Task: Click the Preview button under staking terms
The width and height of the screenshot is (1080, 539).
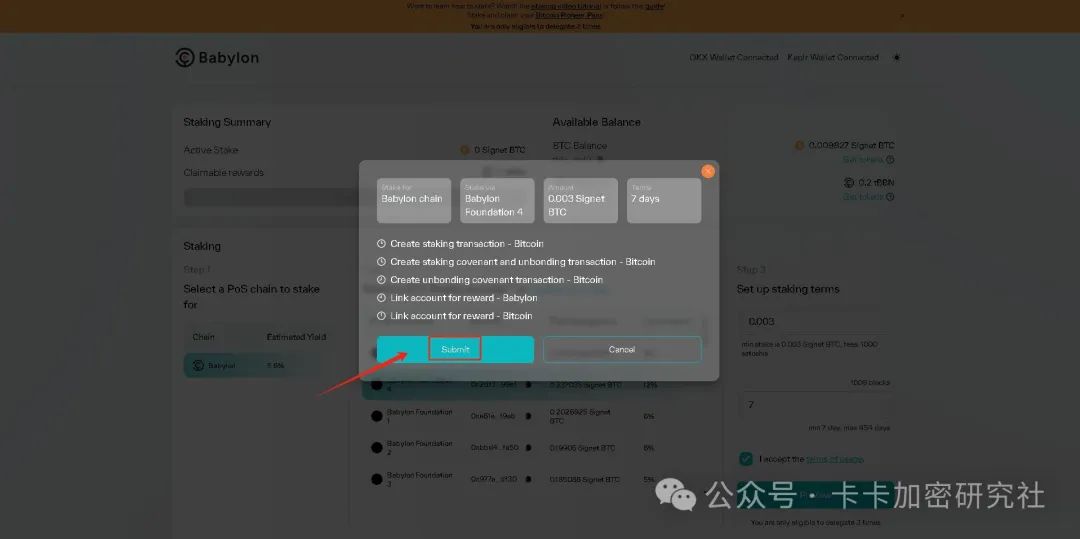Action: (816, 495)
